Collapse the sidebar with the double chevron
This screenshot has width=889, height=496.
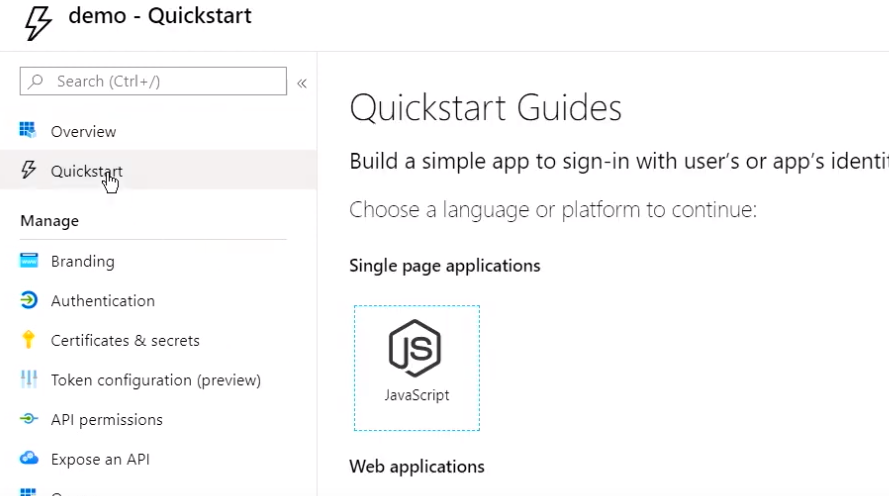pos(302,83)
